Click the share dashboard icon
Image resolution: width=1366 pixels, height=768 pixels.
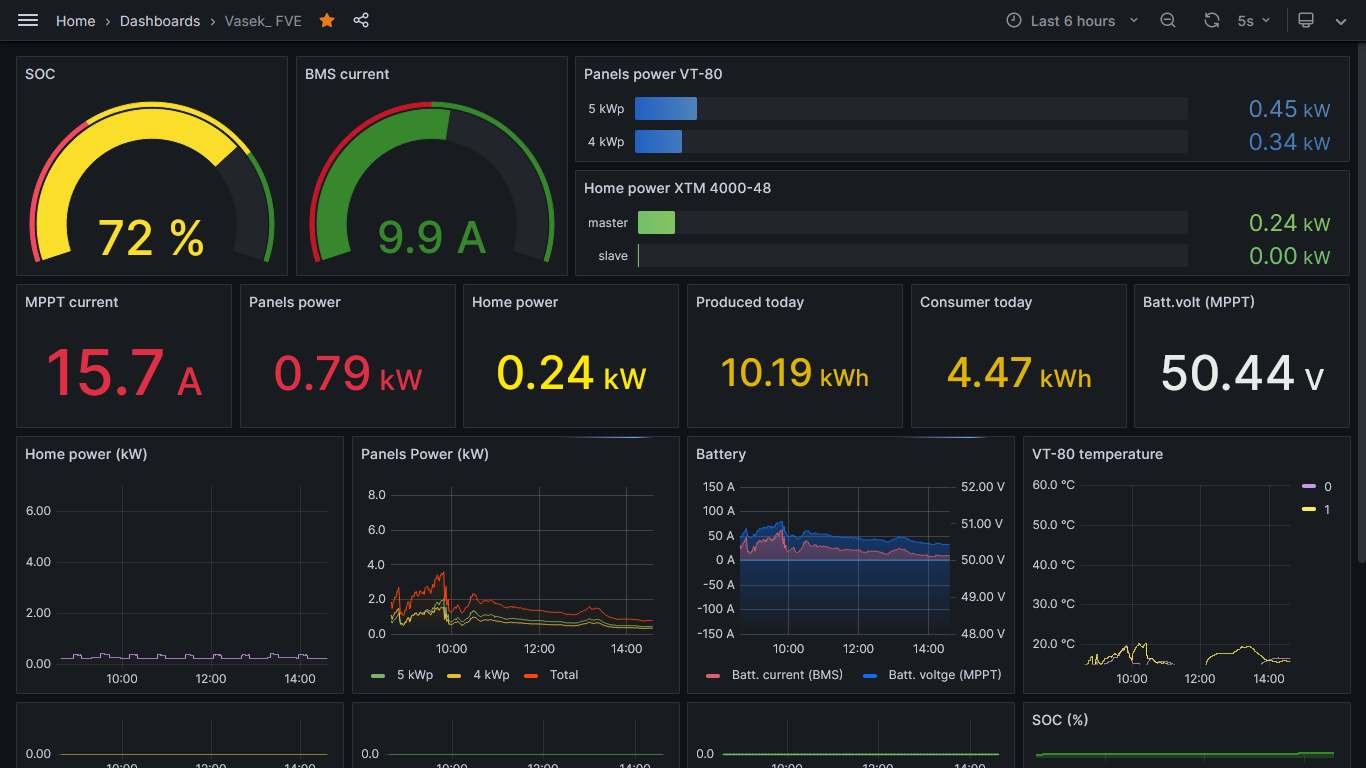pyautogui.click(x=361, y=20)
